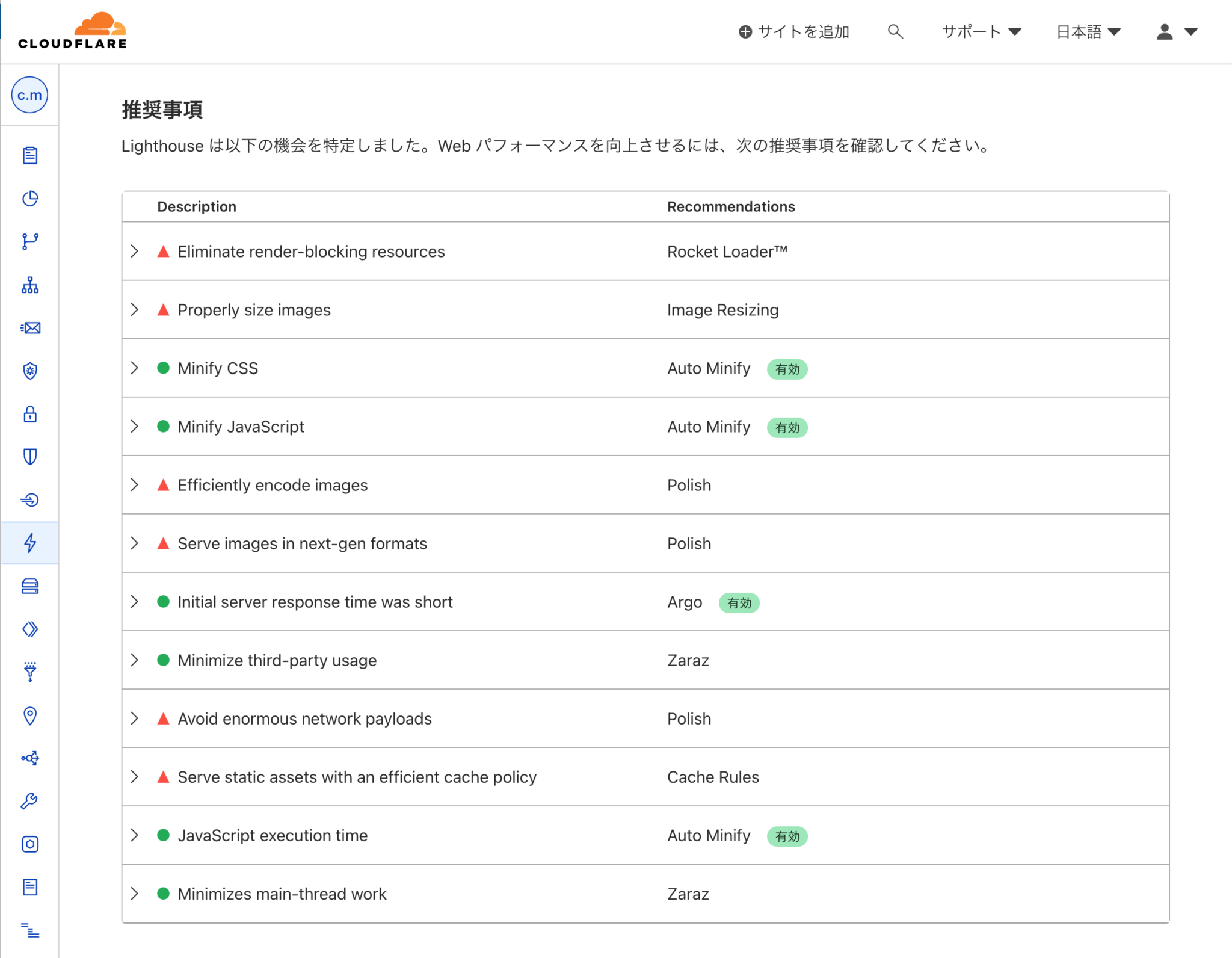Screen dimensions: 1232x958
Task: Click the Cloudflare logo
Action: [x=72, y=28]
